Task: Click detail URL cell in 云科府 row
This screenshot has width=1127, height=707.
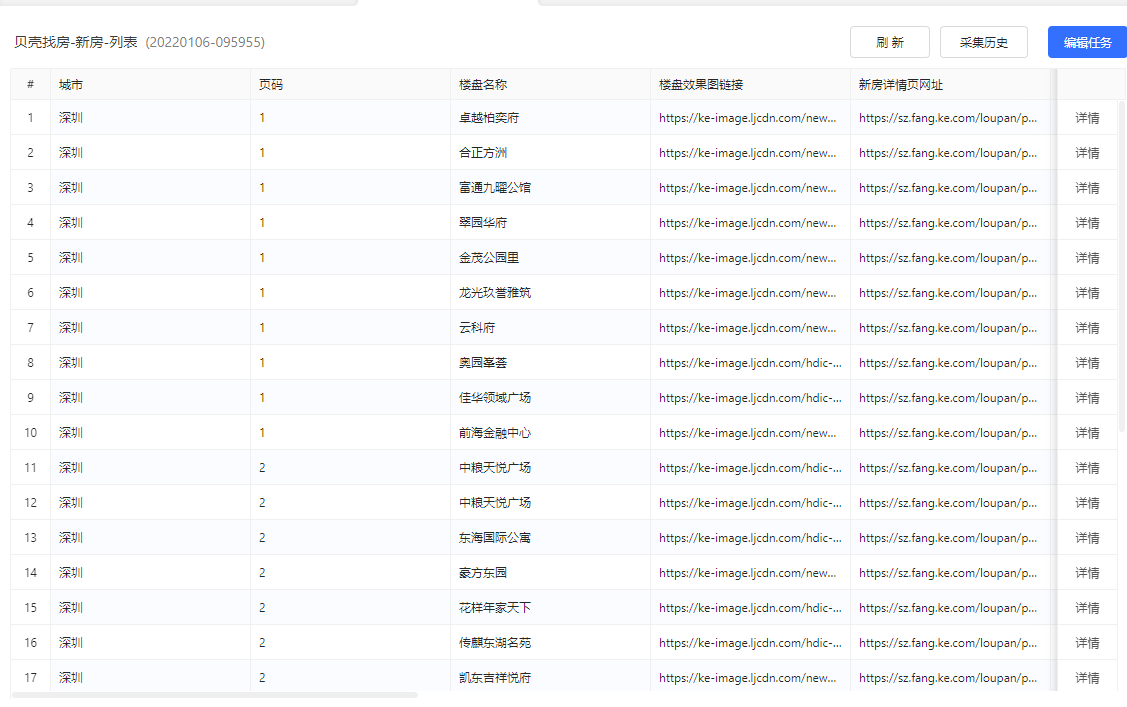Action: pos(949,328)
